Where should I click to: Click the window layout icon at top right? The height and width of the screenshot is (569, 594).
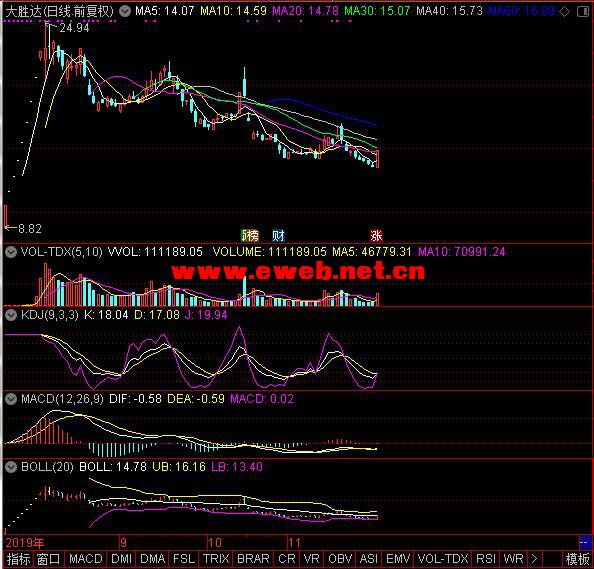click(x=583, y=12)
